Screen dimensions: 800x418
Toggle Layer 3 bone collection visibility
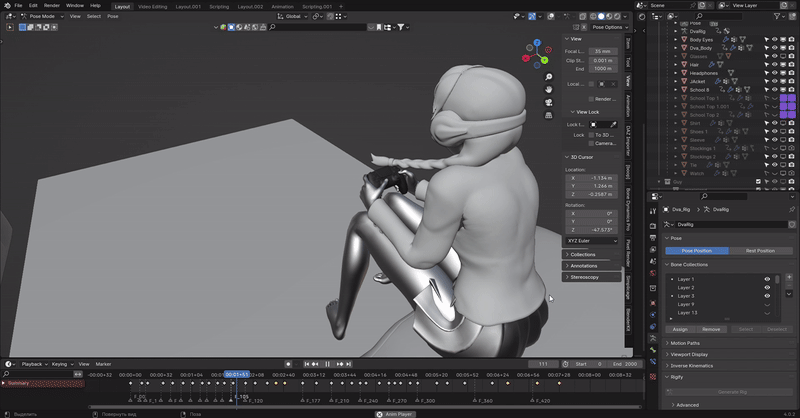[767, 296]
